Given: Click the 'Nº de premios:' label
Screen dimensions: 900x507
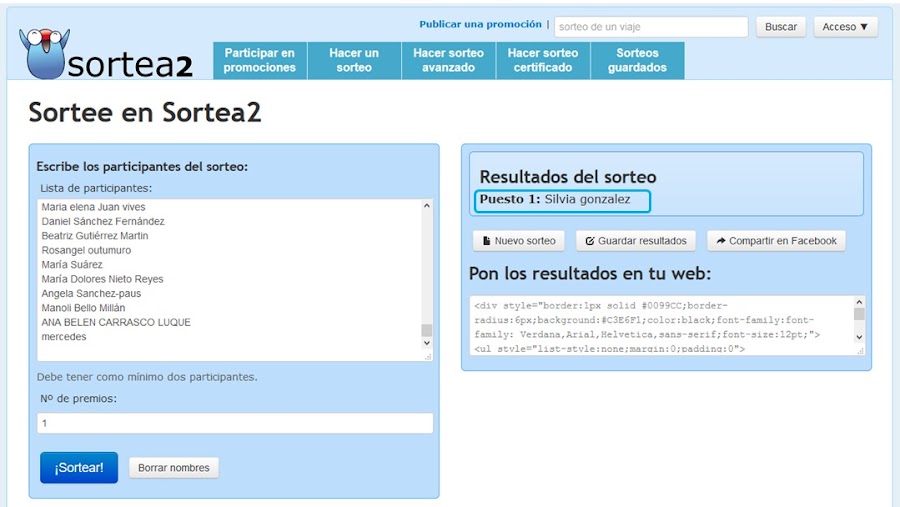Looking at the screenshot, I should [x=78, y=398].
